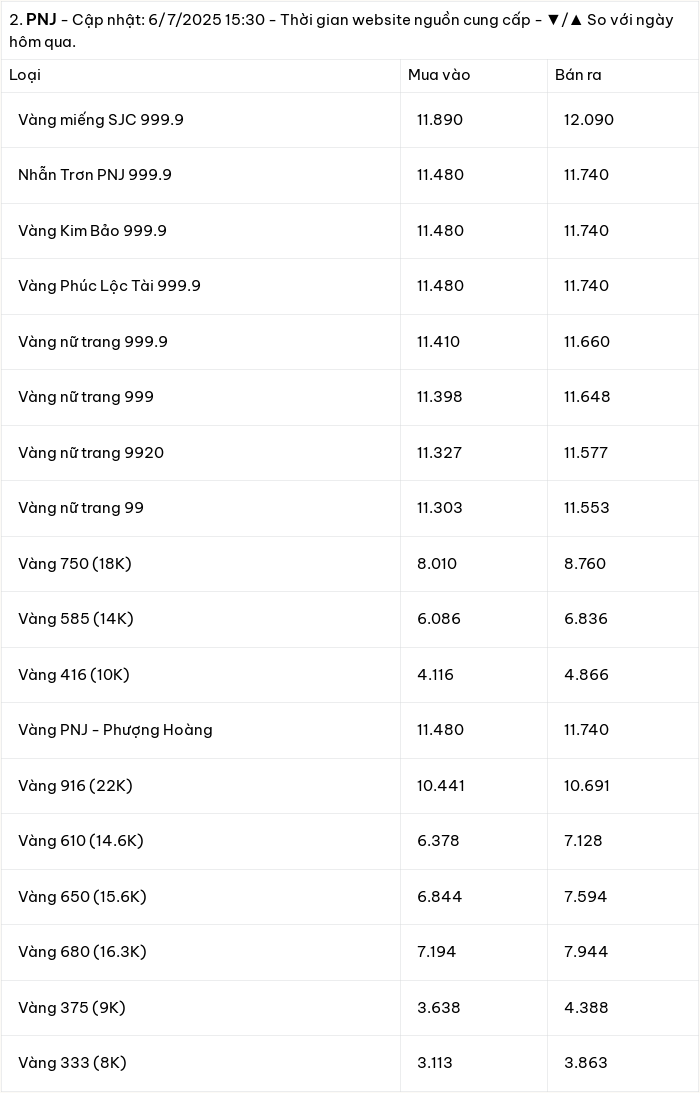Screen dimensions: 700x1093
Task: Select the Vàng miếng SJC 999.9 row
Action: coord(350,120)
